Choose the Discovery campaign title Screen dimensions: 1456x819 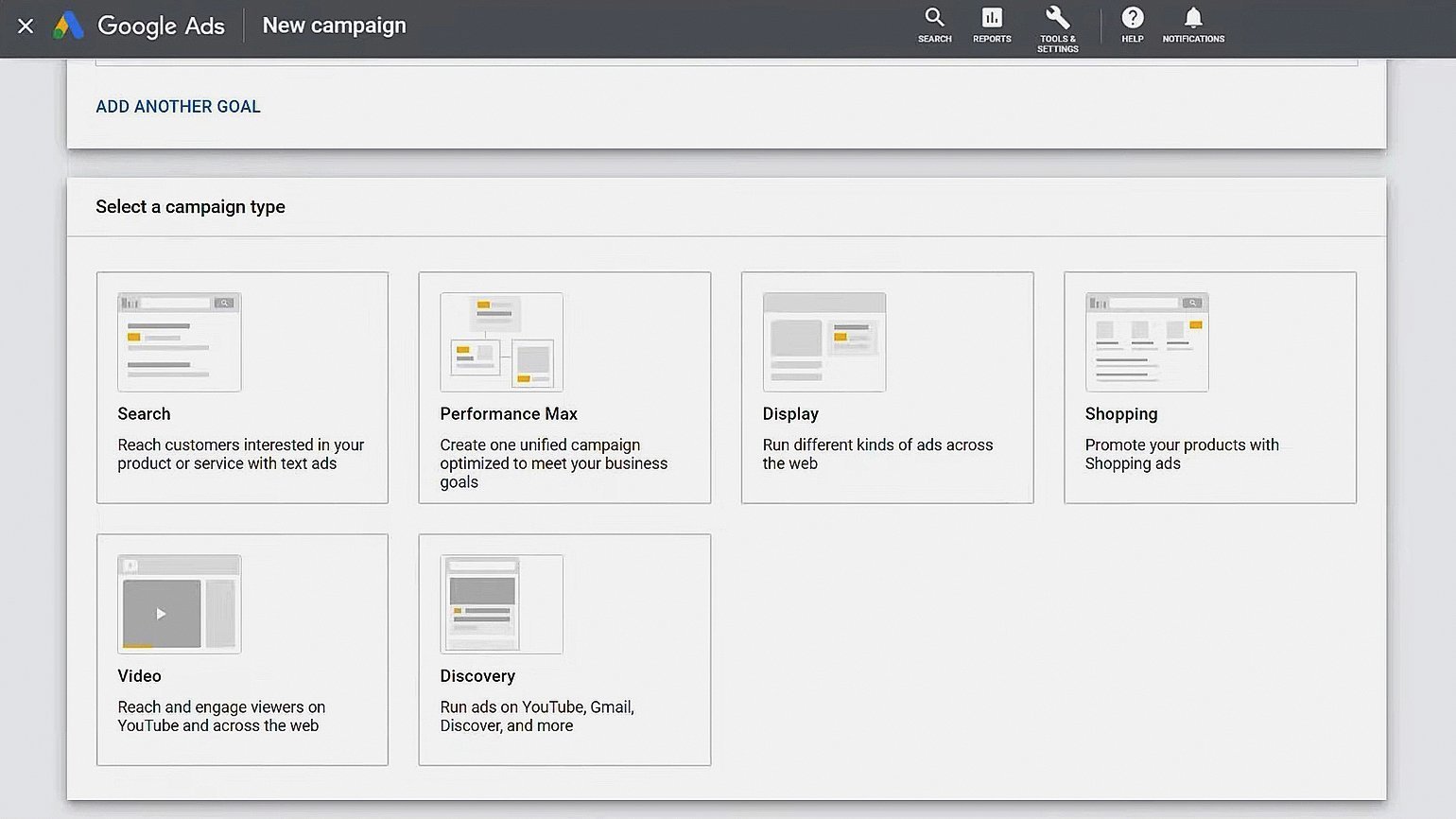tap(477, 676)
